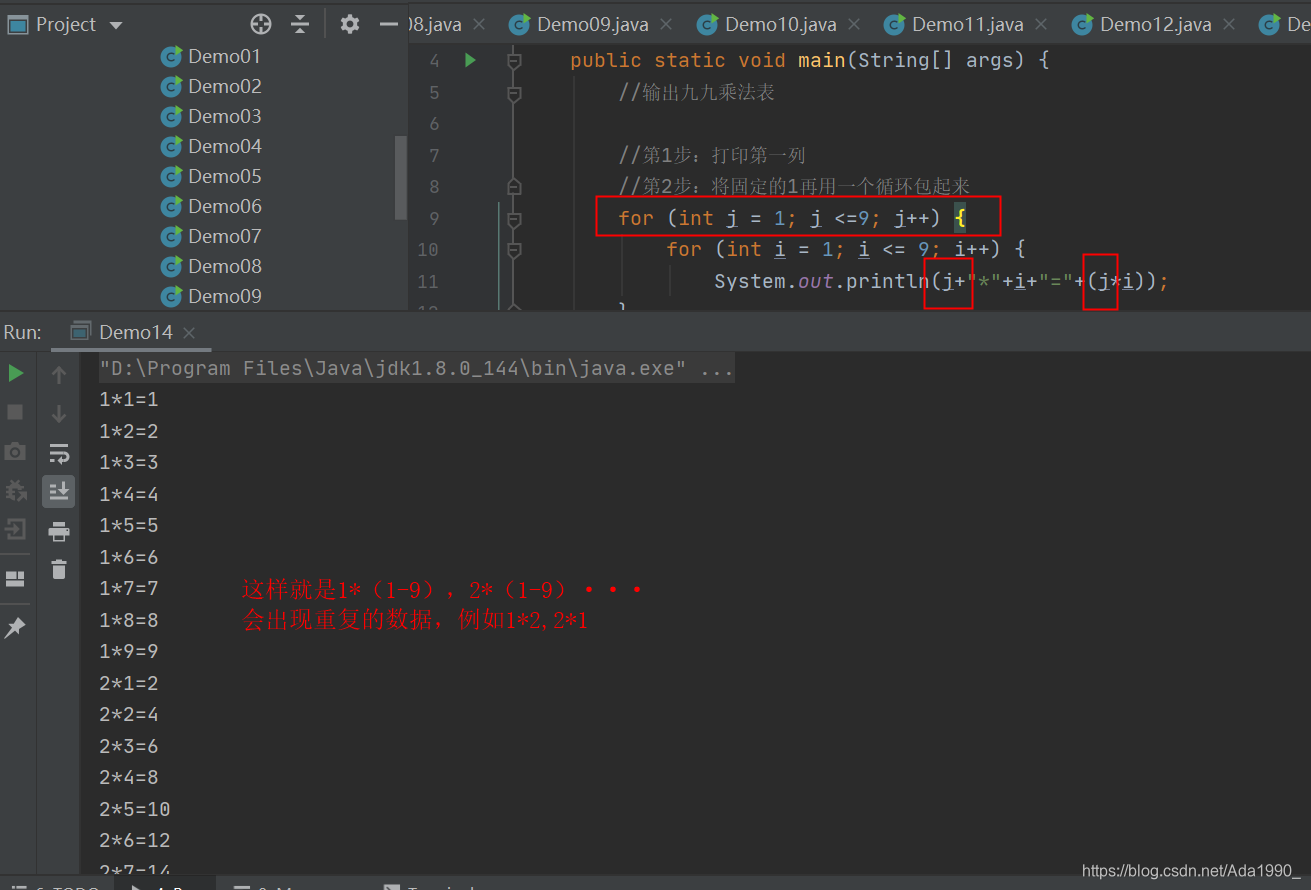Image resolution: width=1311 pixels, height=890 pixels.
Task: Switch to the Demo12.java editor tab
Action: point(1155,24)
